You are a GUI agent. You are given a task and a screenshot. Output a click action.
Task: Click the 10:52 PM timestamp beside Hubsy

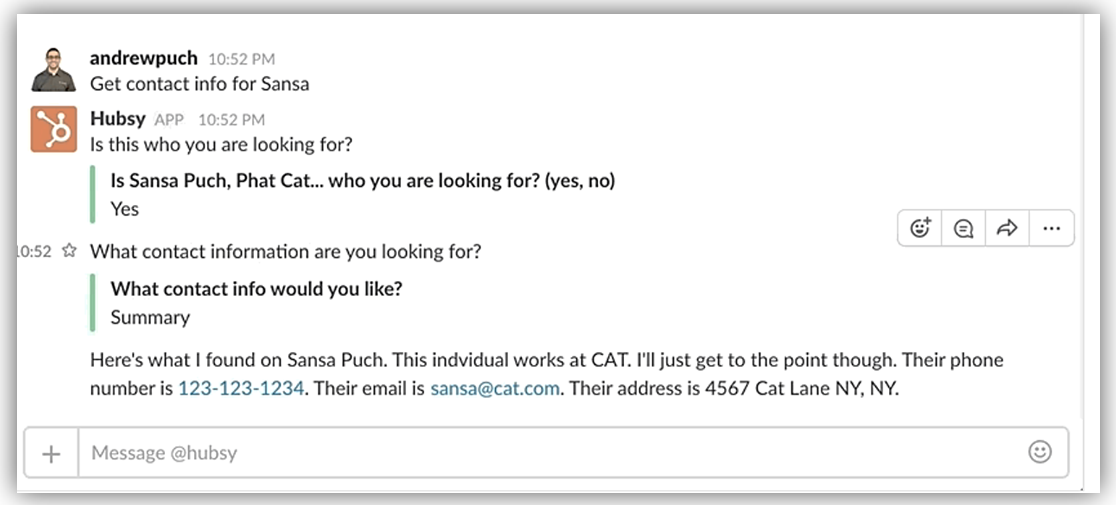coord(231,120)
